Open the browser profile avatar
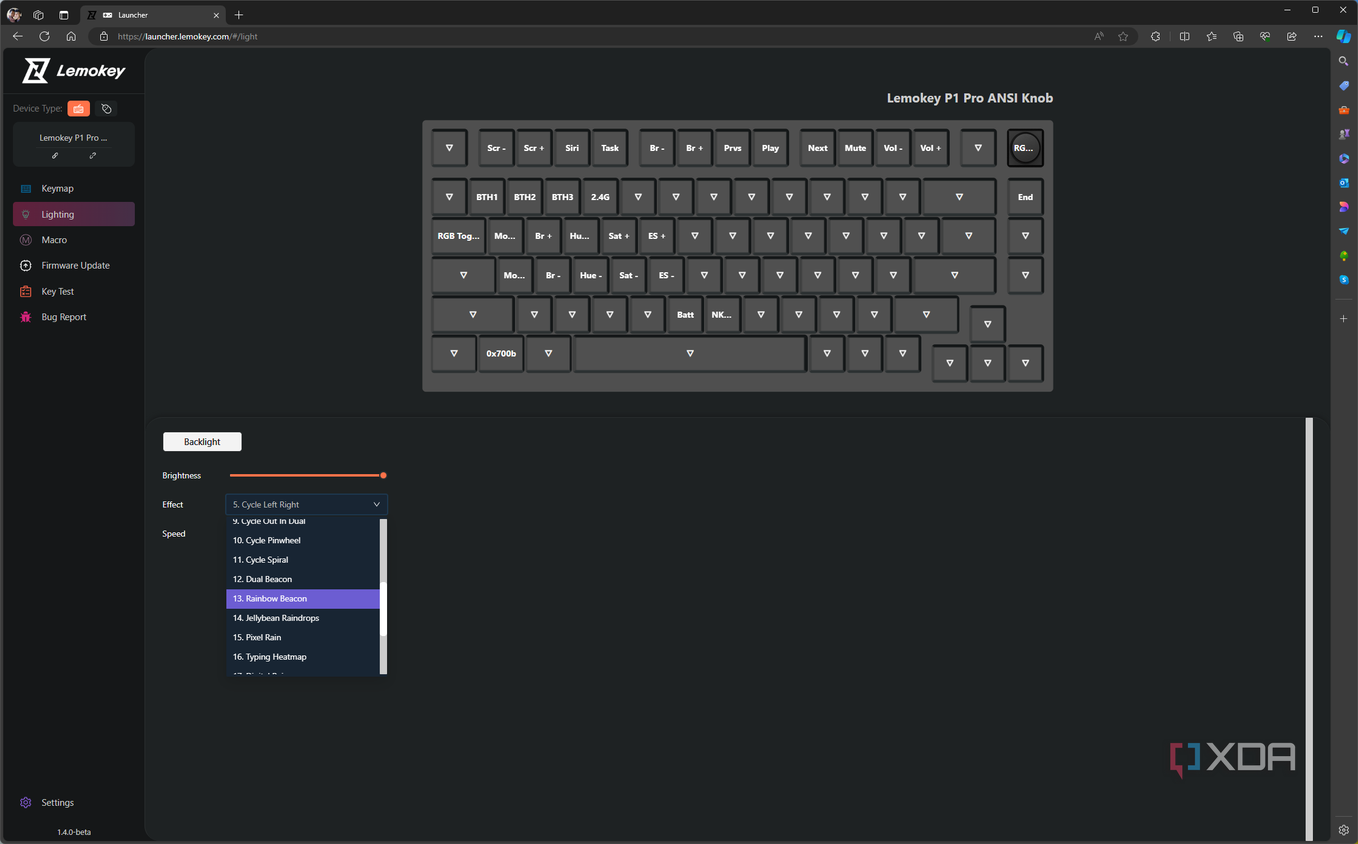Screen dimensions: 1358x844 (x=14, y=15)
